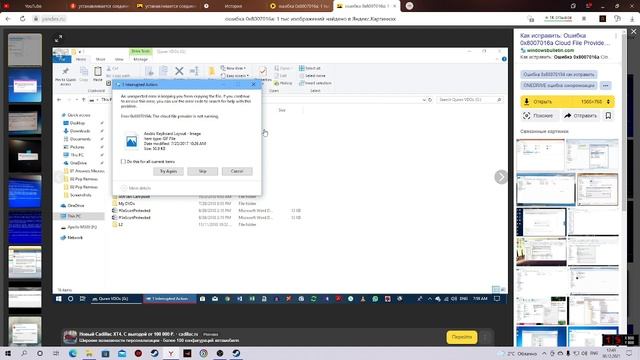Click the ONEDRIVE ошибка синхронизации tag
This screenshot has width=640, height=360.
click(559, 86)
